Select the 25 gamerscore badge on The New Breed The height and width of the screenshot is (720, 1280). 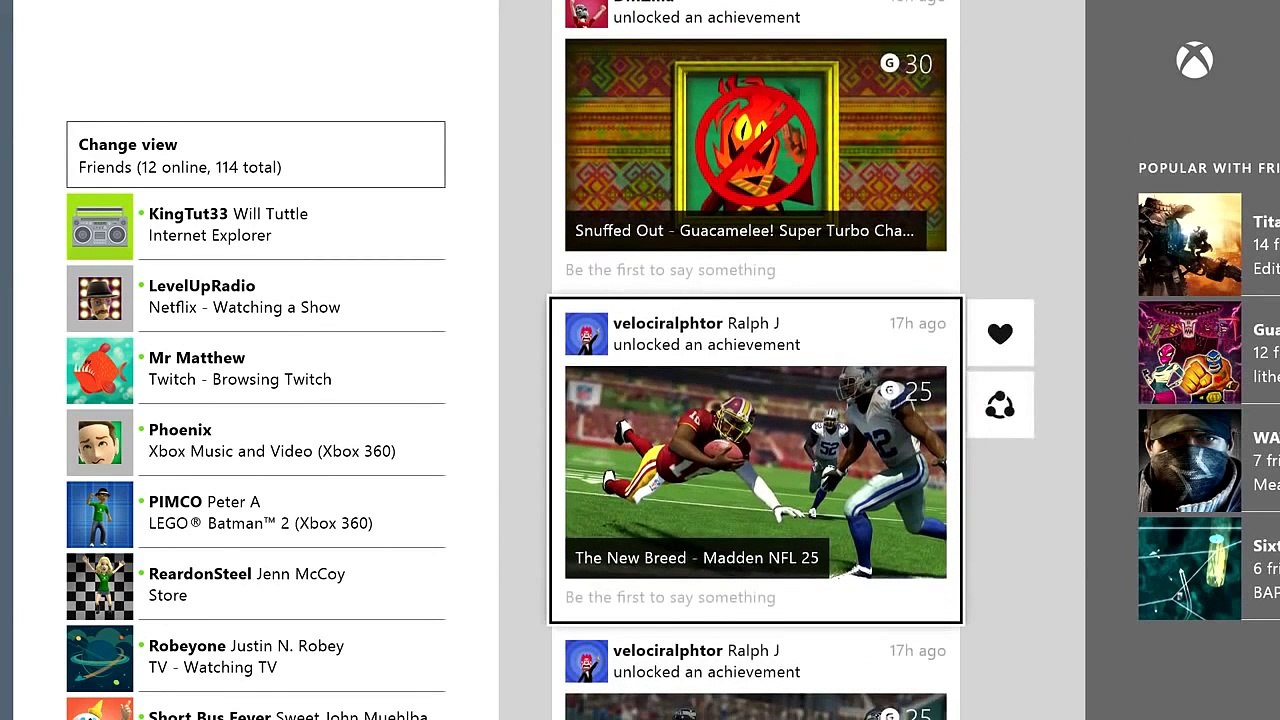(906, 391)
